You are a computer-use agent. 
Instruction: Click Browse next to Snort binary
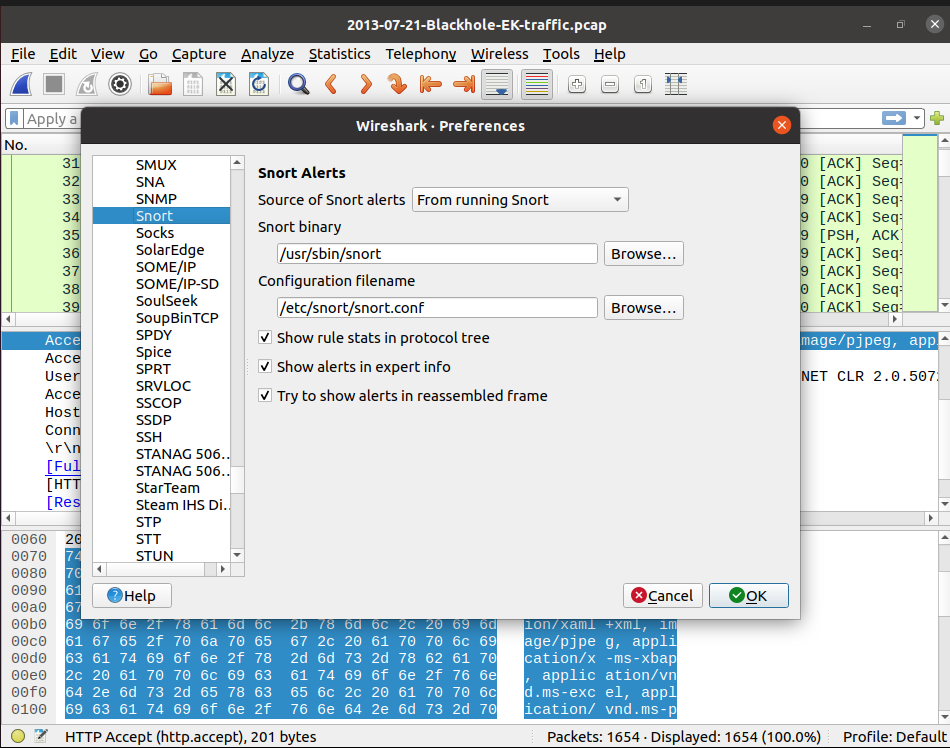click(x=643, y=254)
